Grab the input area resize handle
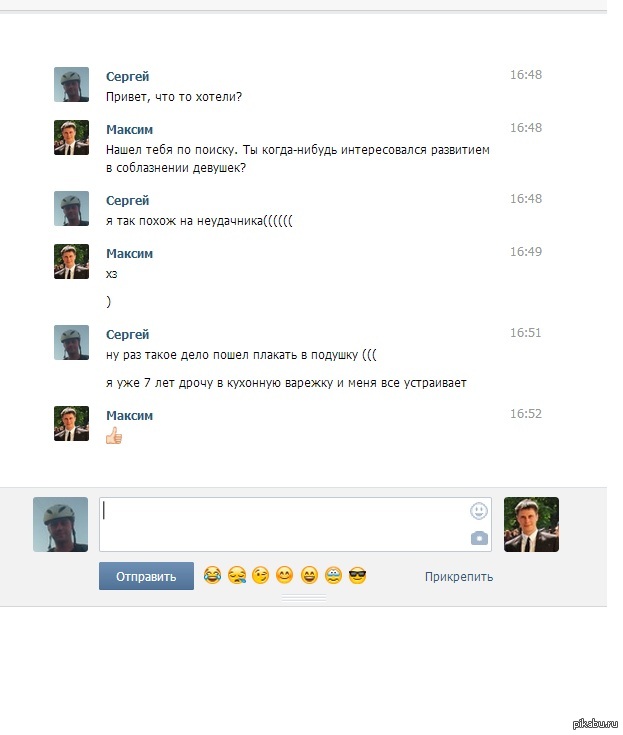 pos(304,598)
